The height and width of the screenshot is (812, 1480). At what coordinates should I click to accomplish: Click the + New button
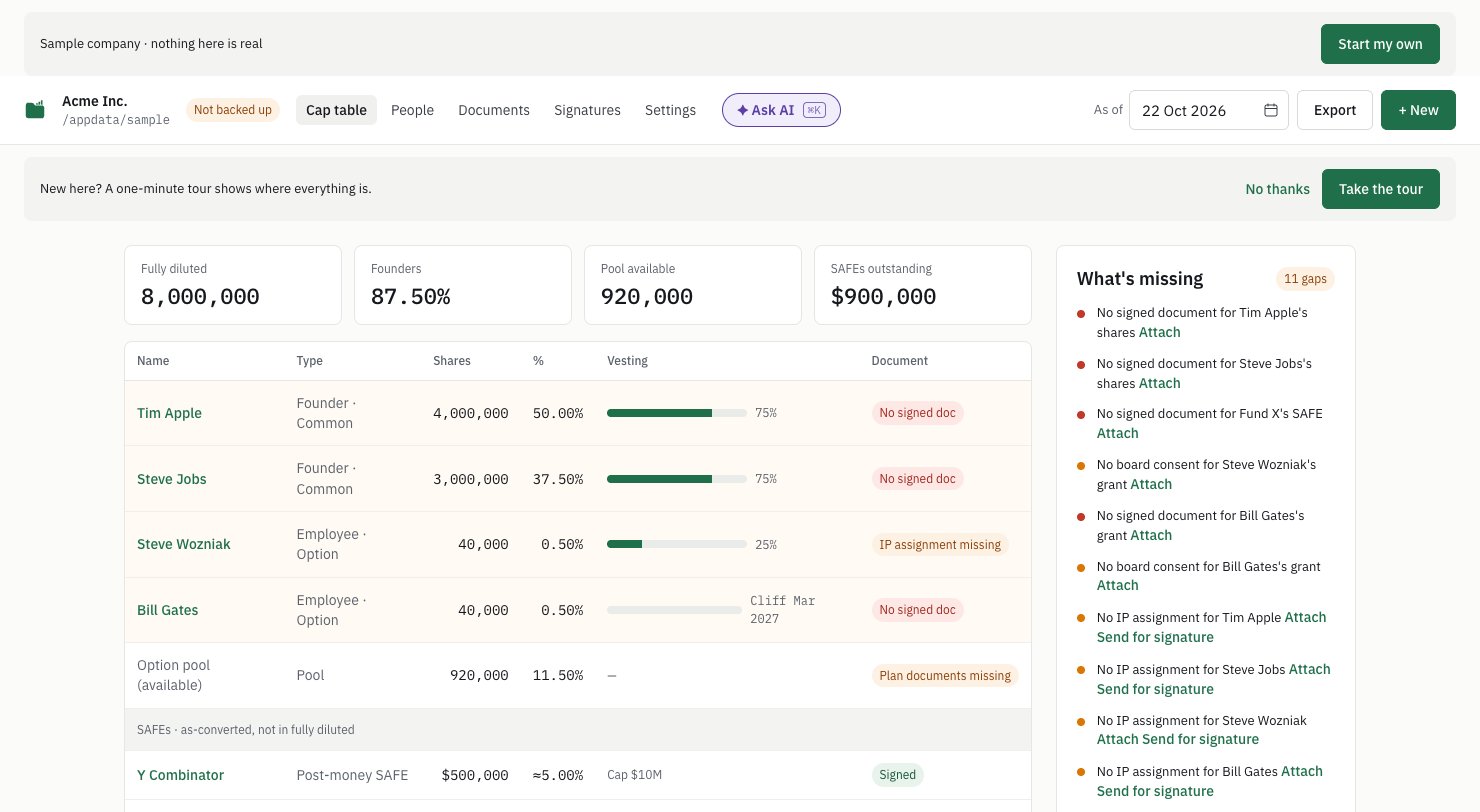[1418, 110]
